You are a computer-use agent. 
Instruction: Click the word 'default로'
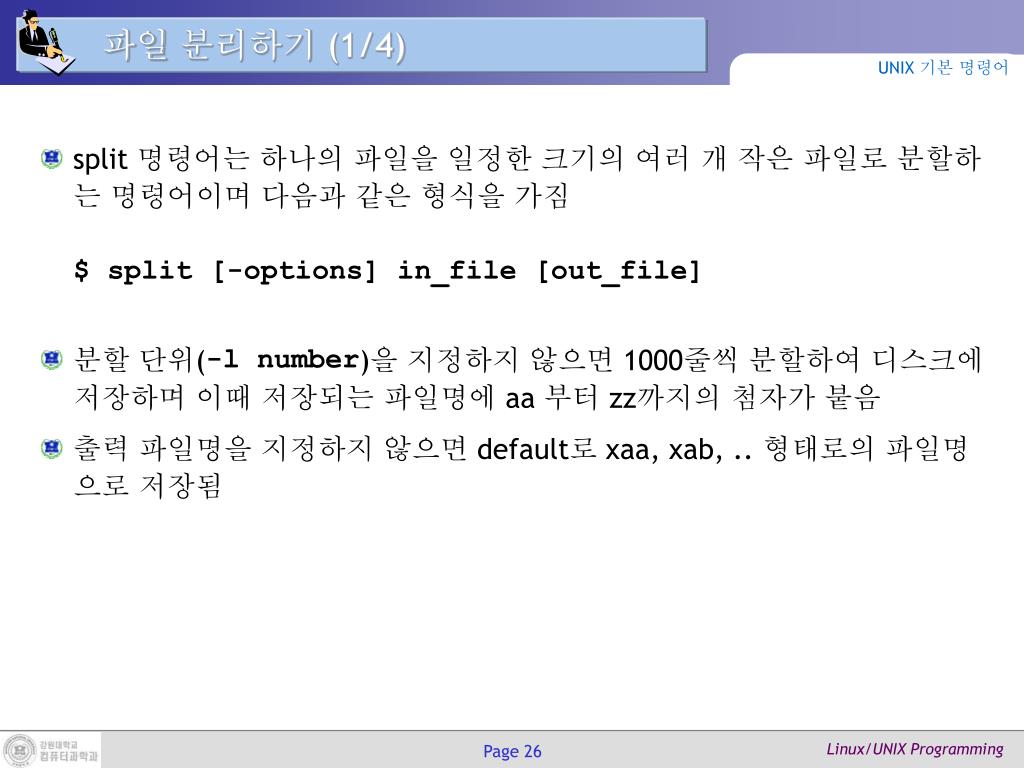(536, 449)
